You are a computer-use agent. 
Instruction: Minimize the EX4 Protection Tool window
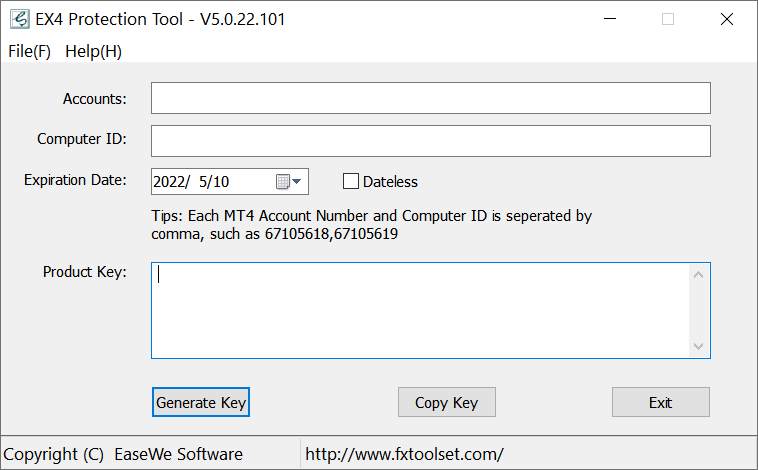610,19
